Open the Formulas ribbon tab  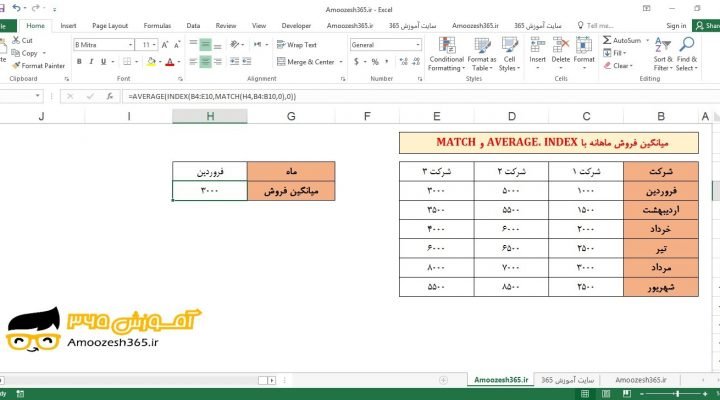point(157,26)
